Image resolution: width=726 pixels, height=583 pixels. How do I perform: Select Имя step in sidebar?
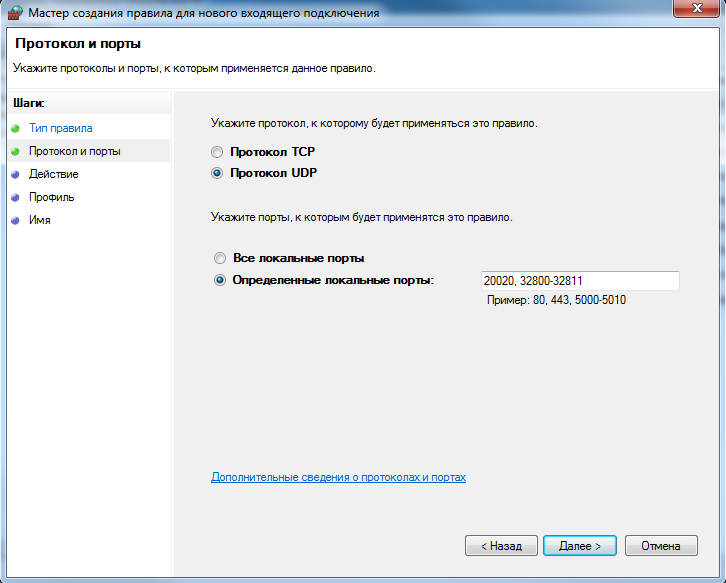click(x=40, y=220)
